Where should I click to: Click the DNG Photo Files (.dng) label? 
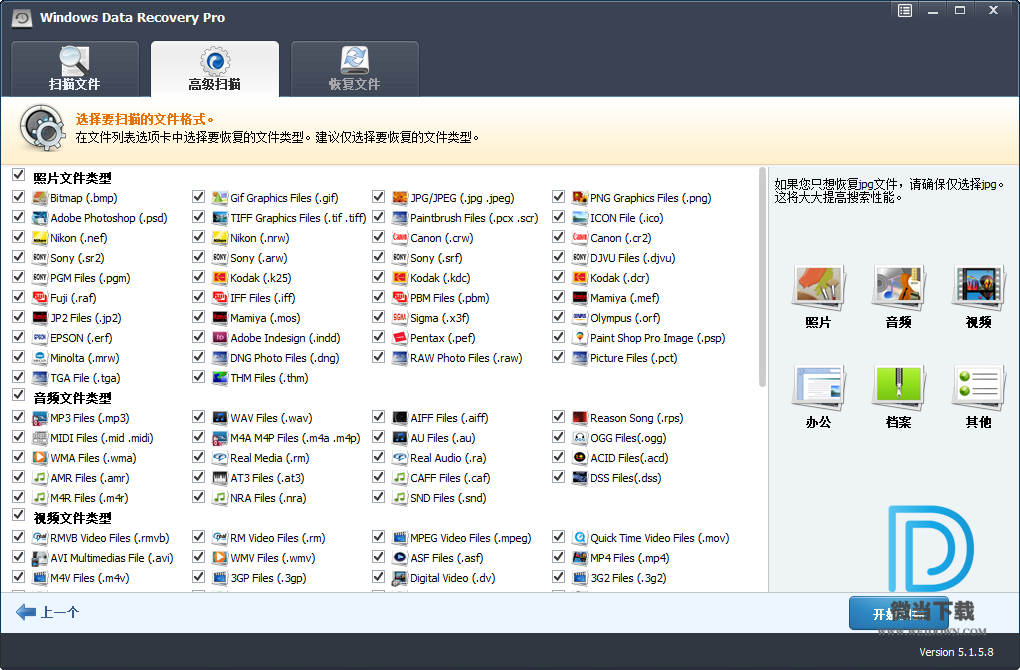tap(284, 358)
